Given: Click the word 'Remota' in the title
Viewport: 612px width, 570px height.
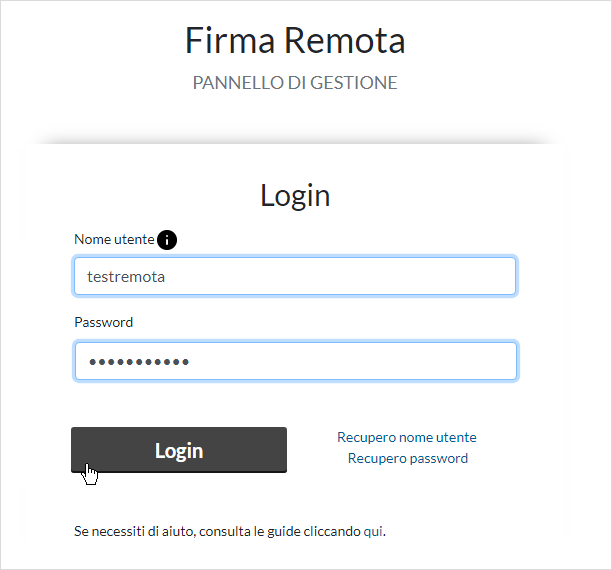Looking at the screenshot, I should point(345,40).
